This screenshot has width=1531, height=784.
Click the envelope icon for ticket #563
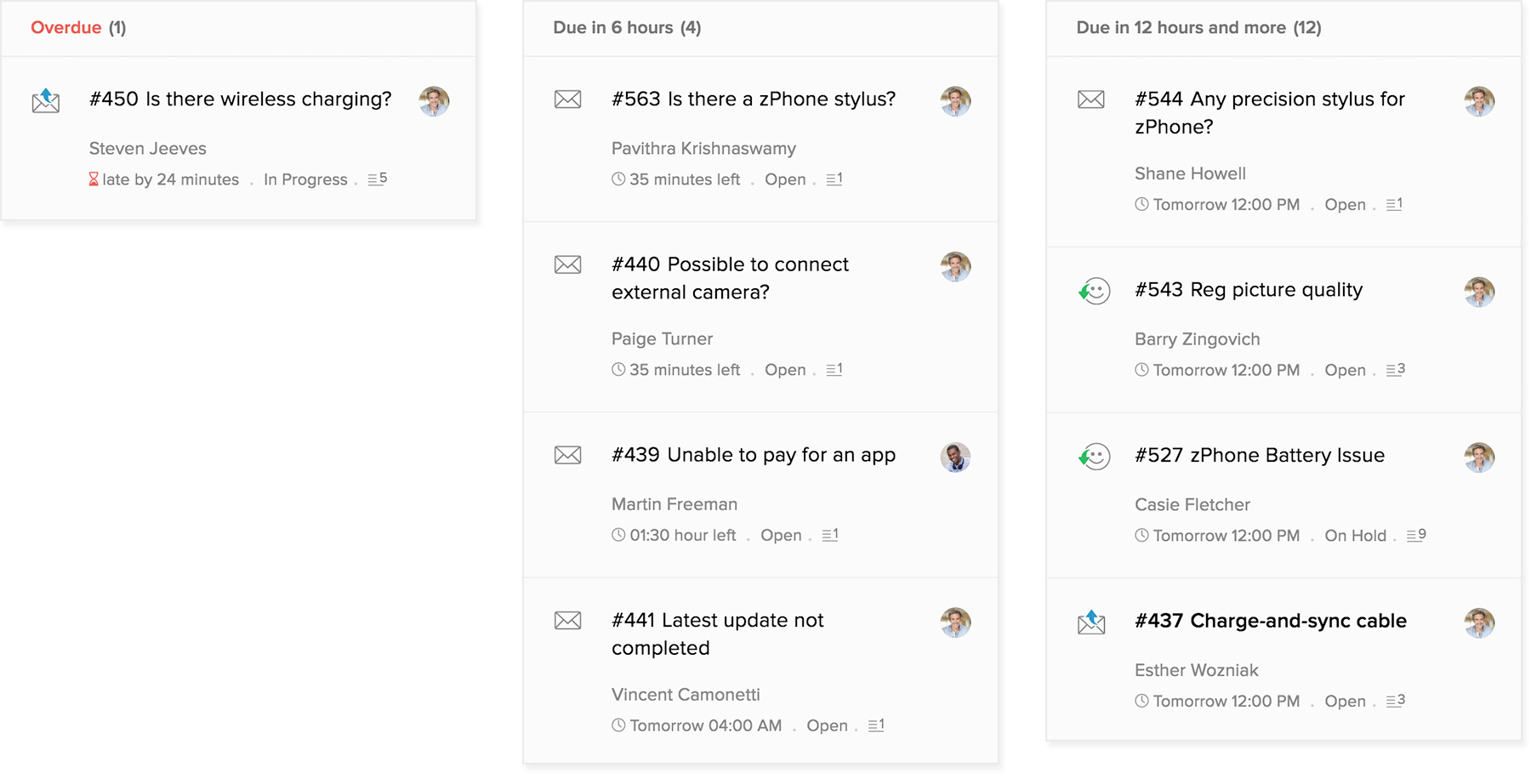568,99
